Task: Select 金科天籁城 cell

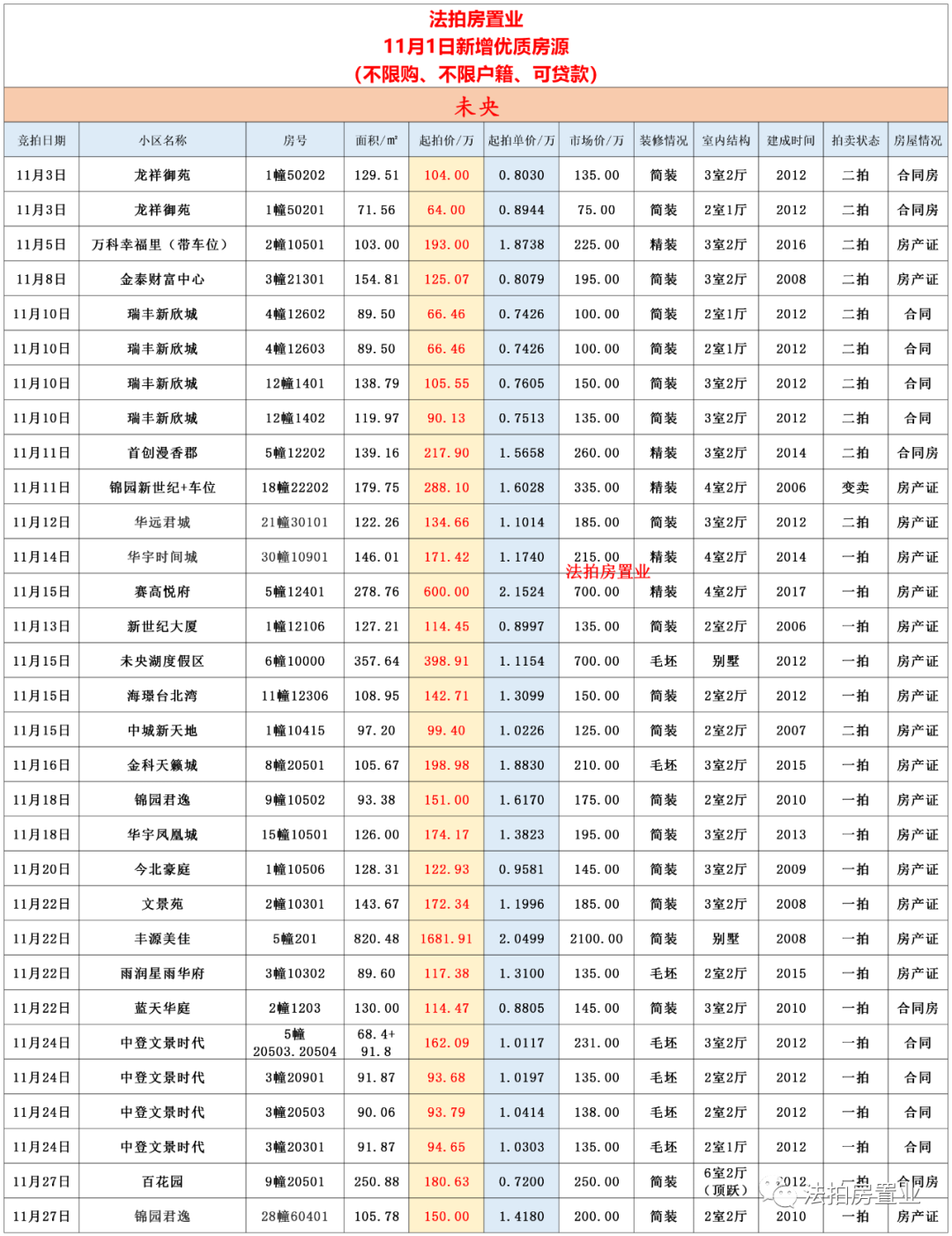Action: (162, 765)
